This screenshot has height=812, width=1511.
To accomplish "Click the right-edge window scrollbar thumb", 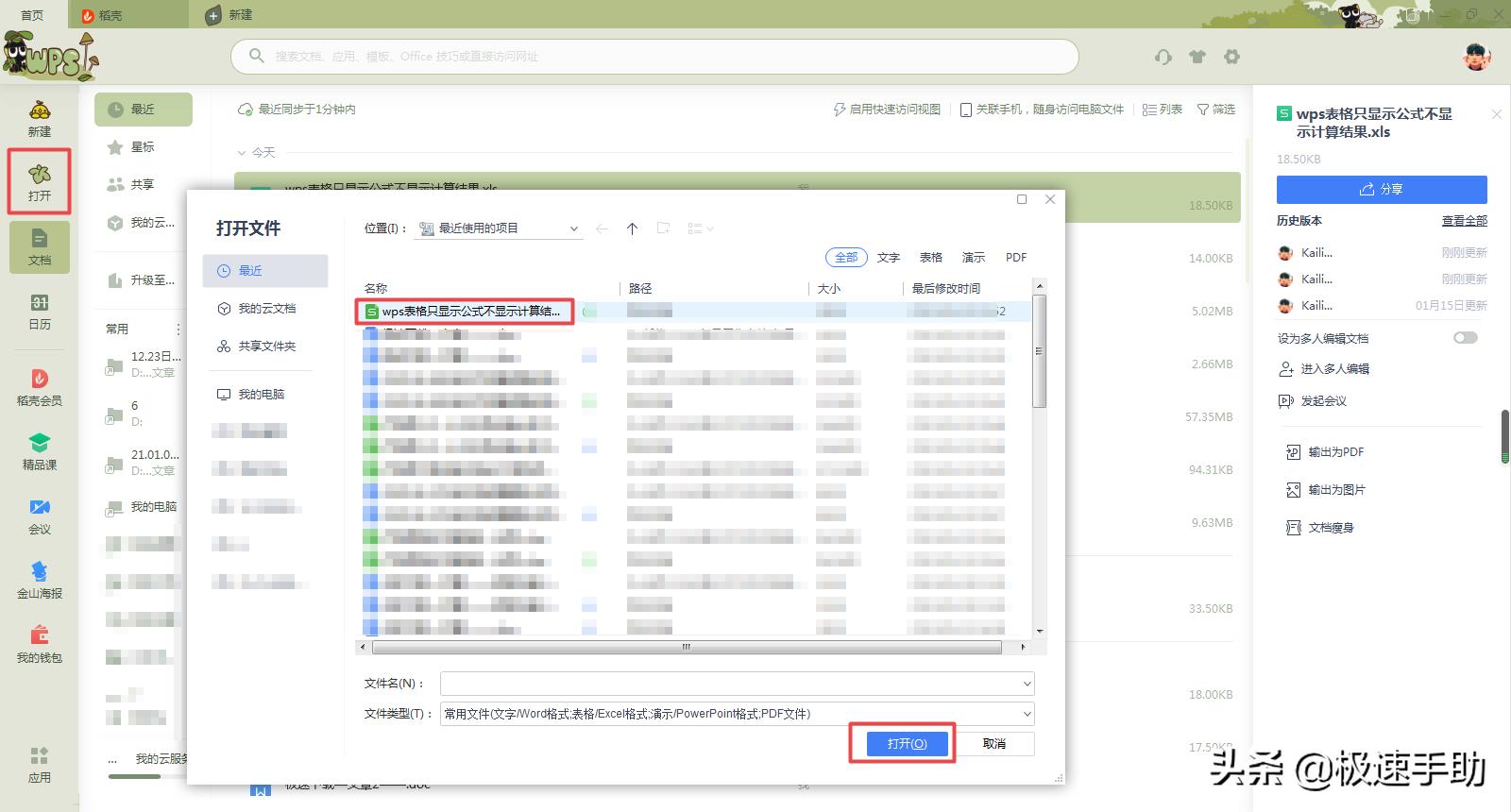I will (x=1505, y=437).
